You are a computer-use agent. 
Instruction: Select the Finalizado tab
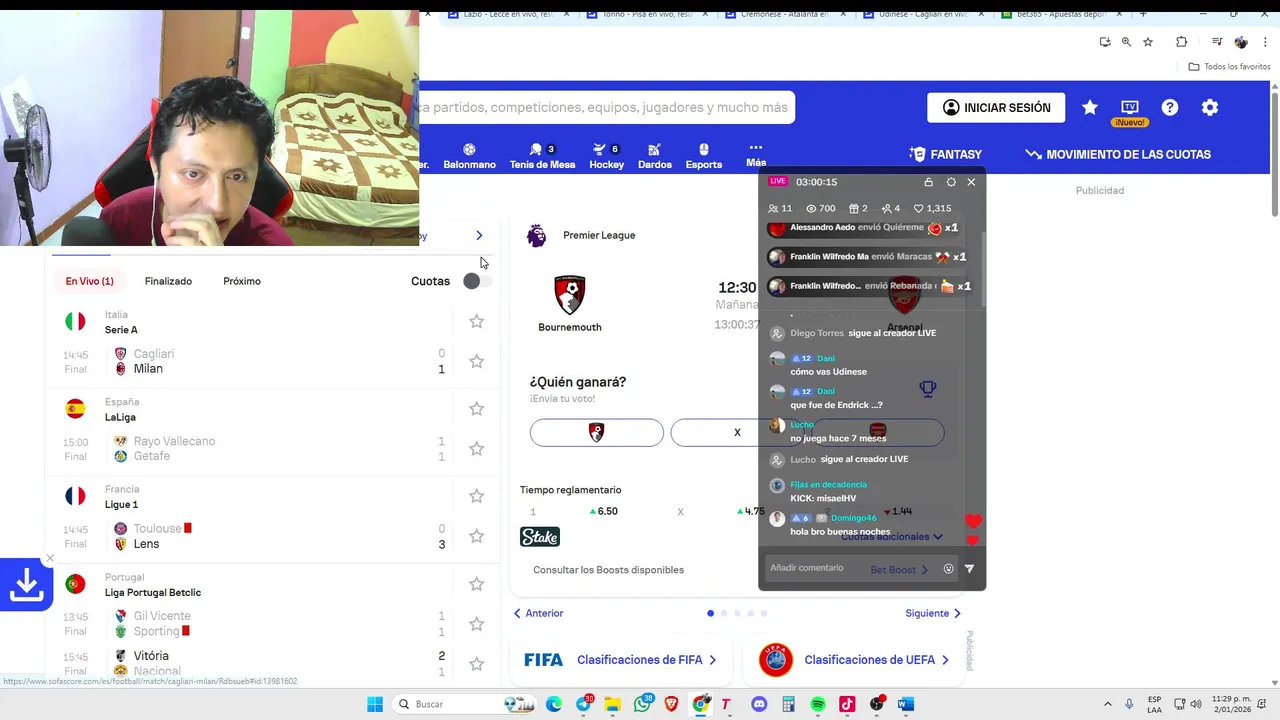168,281
